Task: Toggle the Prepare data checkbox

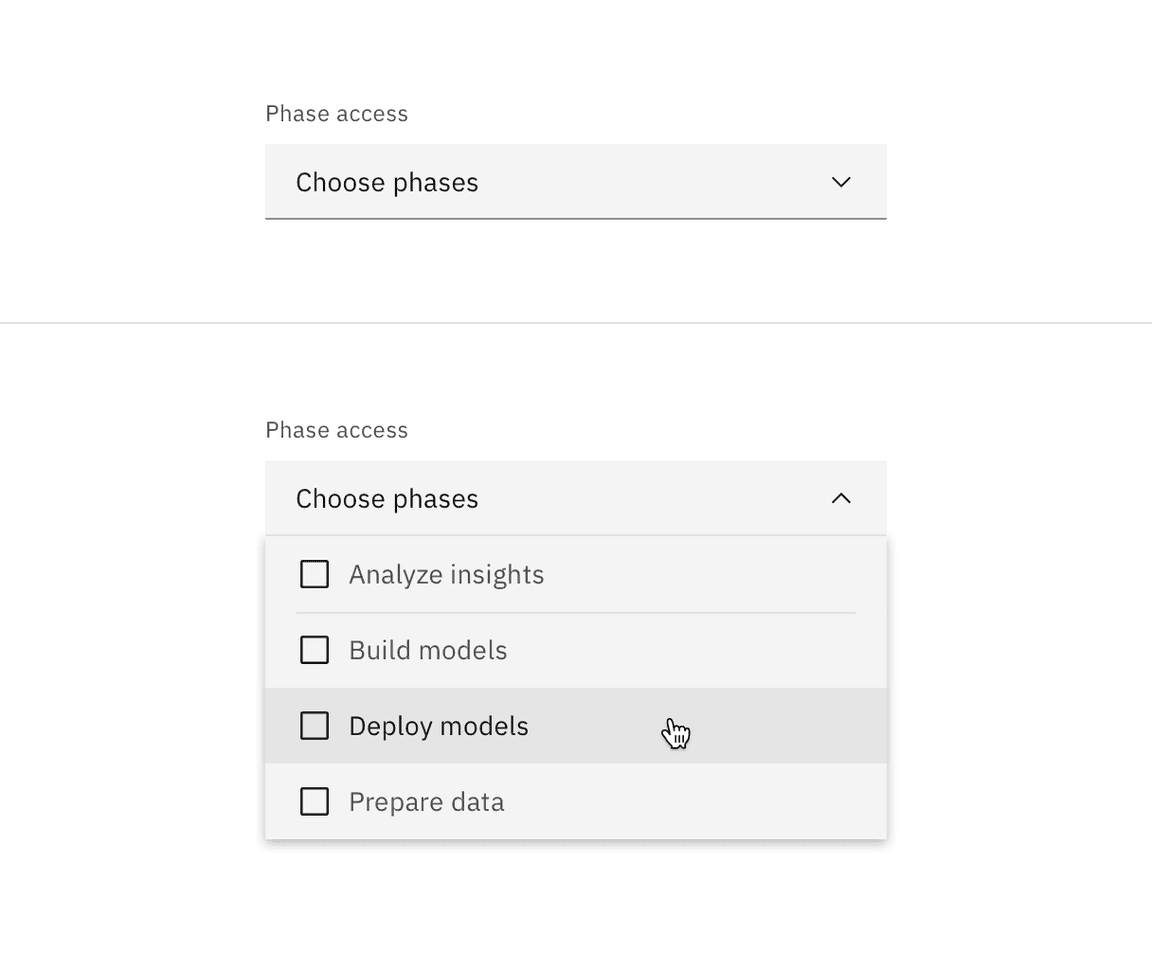Action: (x=315, y=802)
